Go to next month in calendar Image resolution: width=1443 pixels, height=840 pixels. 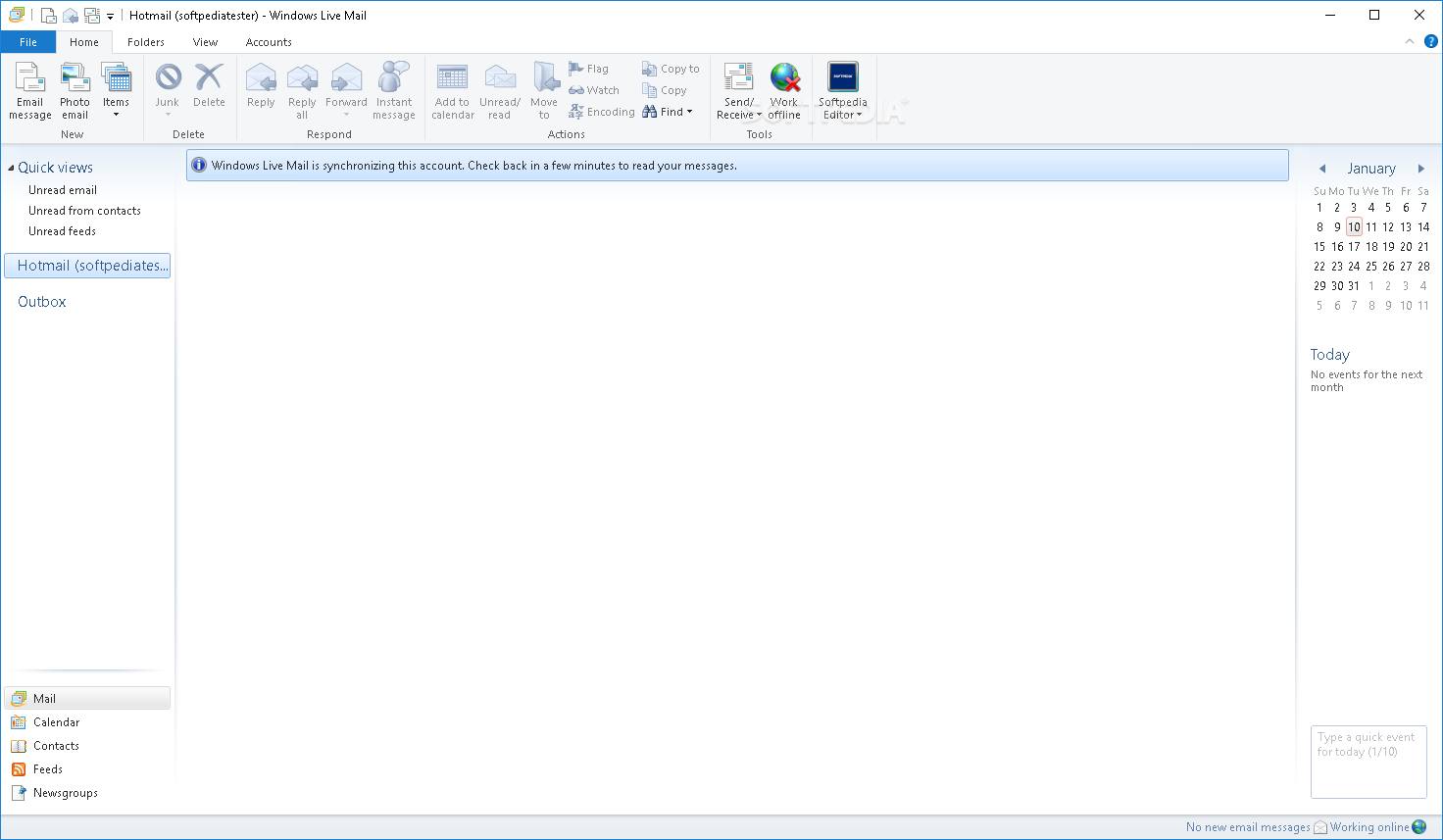[1420, 169]
